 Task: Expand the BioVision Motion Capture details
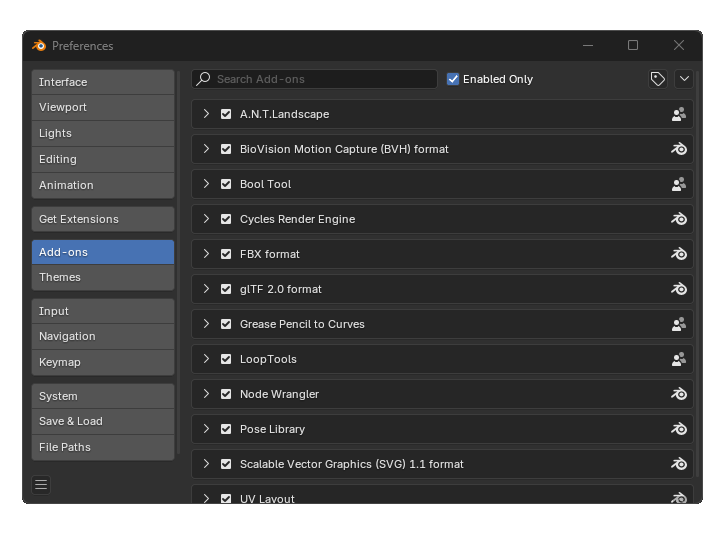[x=206, y=149]
